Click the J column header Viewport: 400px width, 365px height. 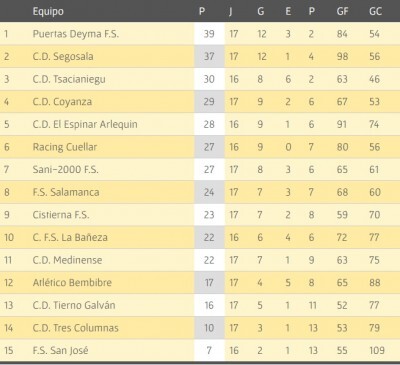[x=231, y=12]
